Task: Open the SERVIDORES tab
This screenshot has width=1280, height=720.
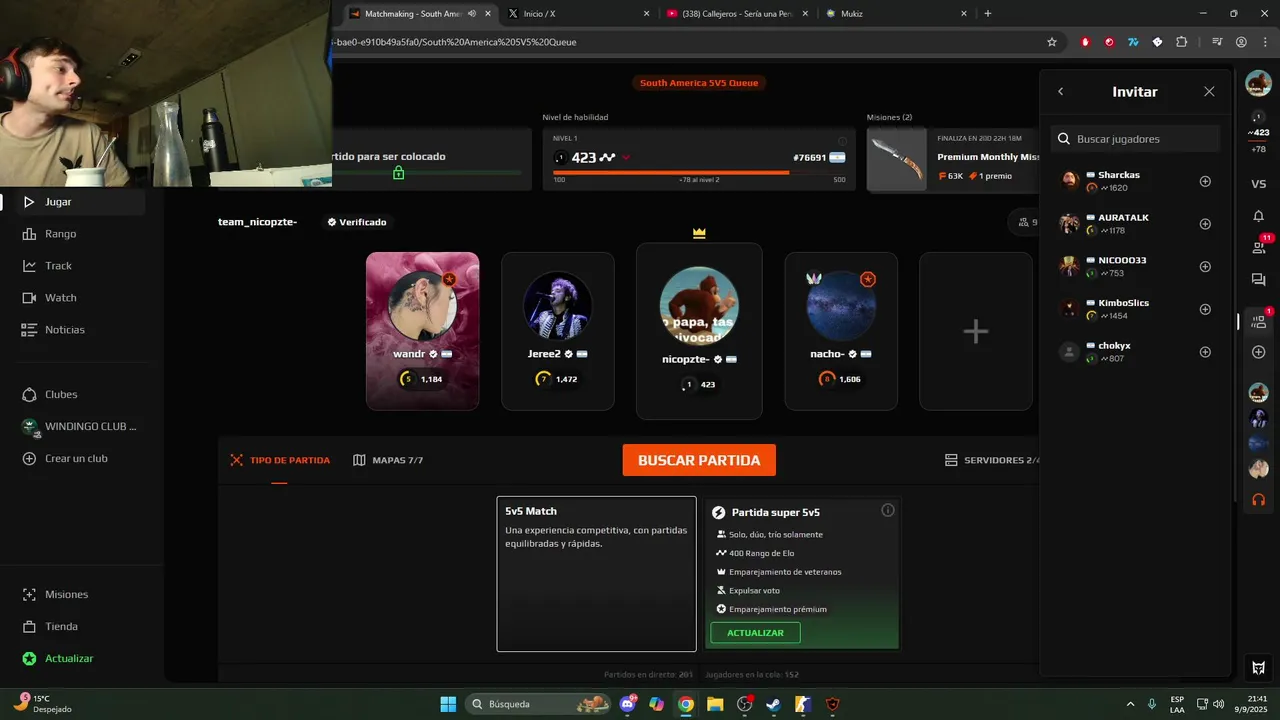Action: [993, 460]
